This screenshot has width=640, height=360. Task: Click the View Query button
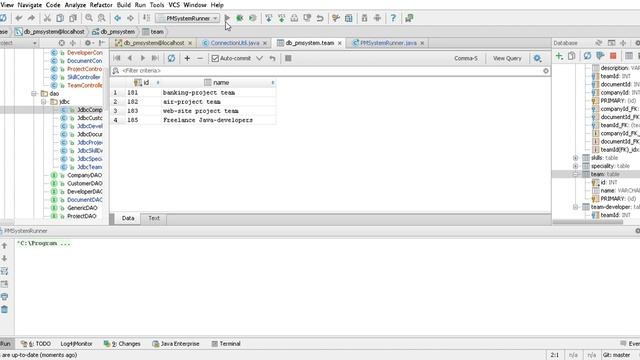point(507,58)
